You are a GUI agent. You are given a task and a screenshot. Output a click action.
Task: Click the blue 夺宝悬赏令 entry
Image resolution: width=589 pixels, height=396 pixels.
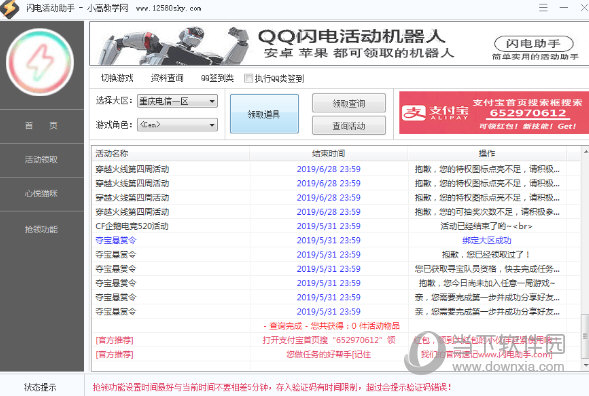pos(116,240)
